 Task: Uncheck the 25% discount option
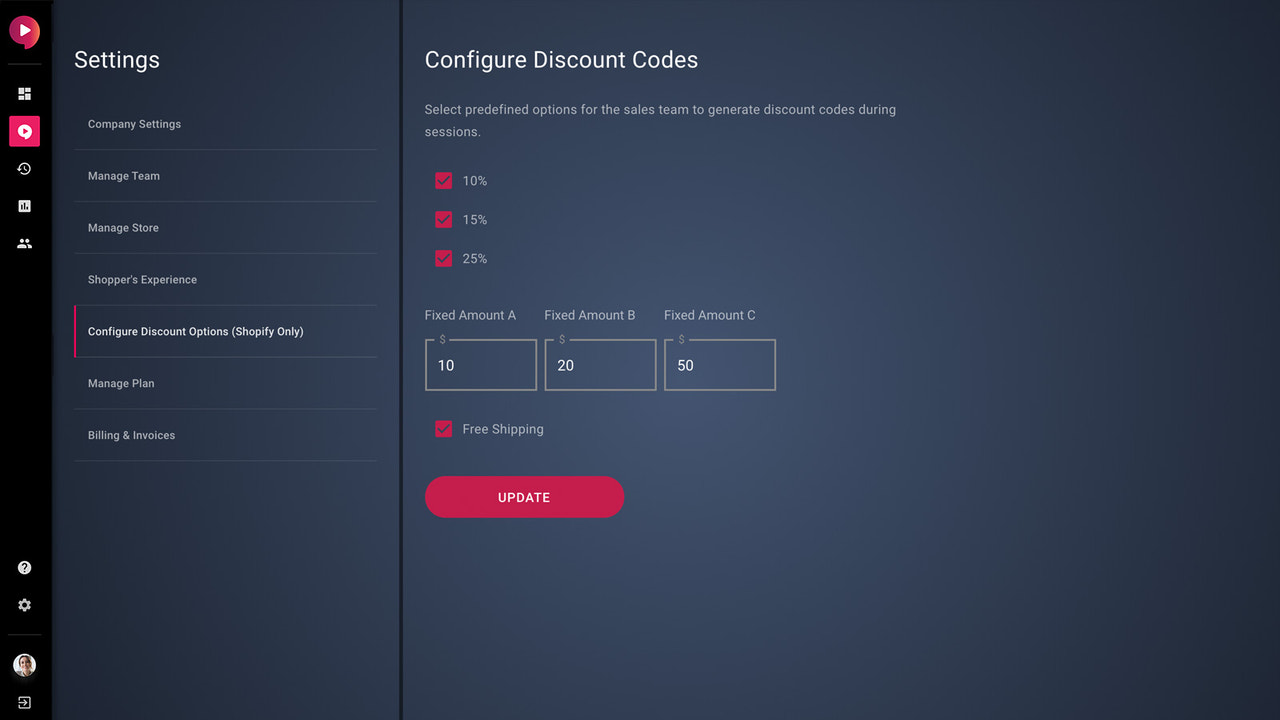(x=443, y=258)
